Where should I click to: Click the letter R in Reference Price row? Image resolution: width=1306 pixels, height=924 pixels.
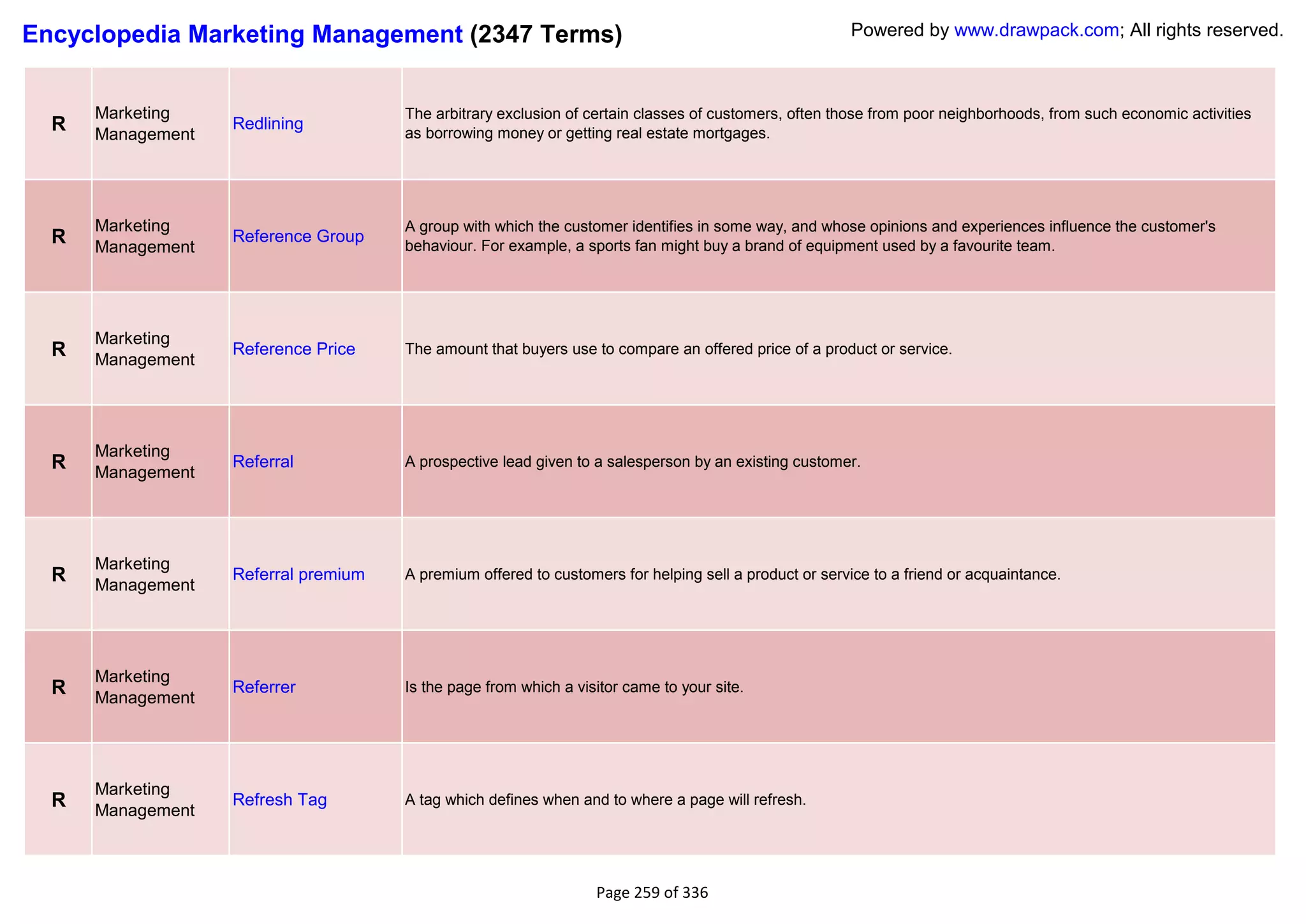(x=59, y=349)
